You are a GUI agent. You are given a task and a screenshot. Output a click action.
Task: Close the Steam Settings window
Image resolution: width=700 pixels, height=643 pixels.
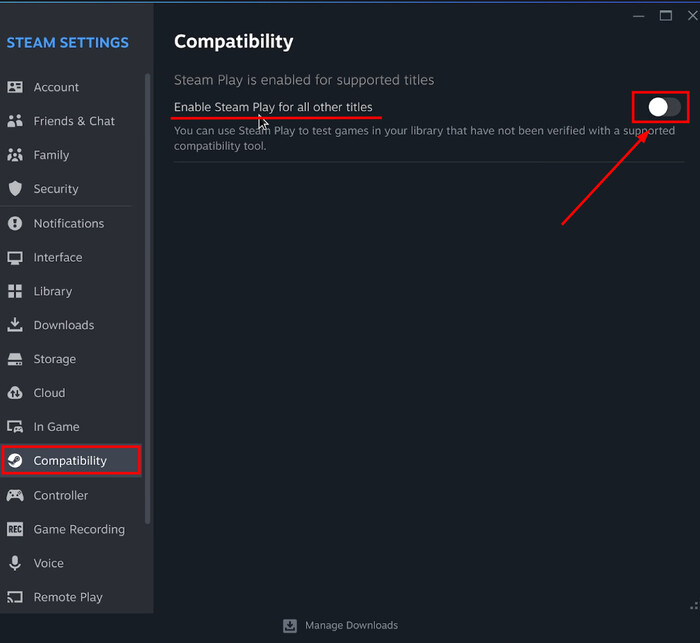693,16
